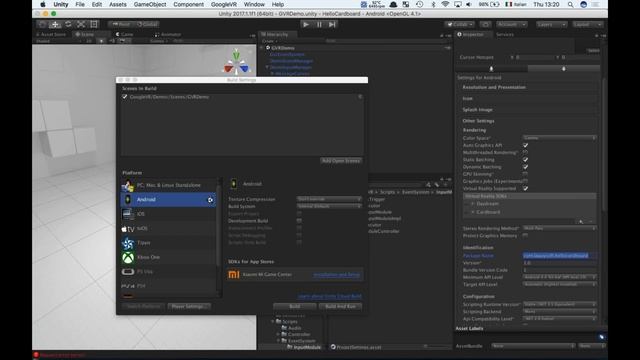Viewport: 640px width, 360px height.
Task: Click the Bundle Version Code field
Action: click(560, 270)
